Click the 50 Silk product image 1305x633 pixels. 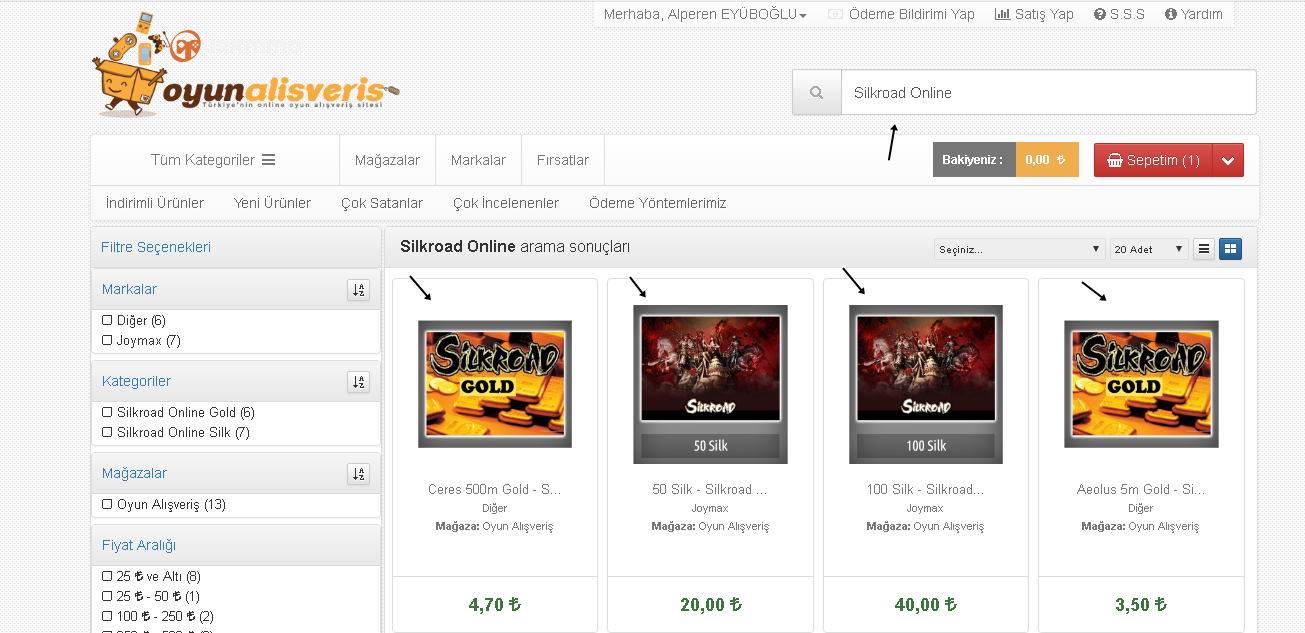[x=710, y=384]
